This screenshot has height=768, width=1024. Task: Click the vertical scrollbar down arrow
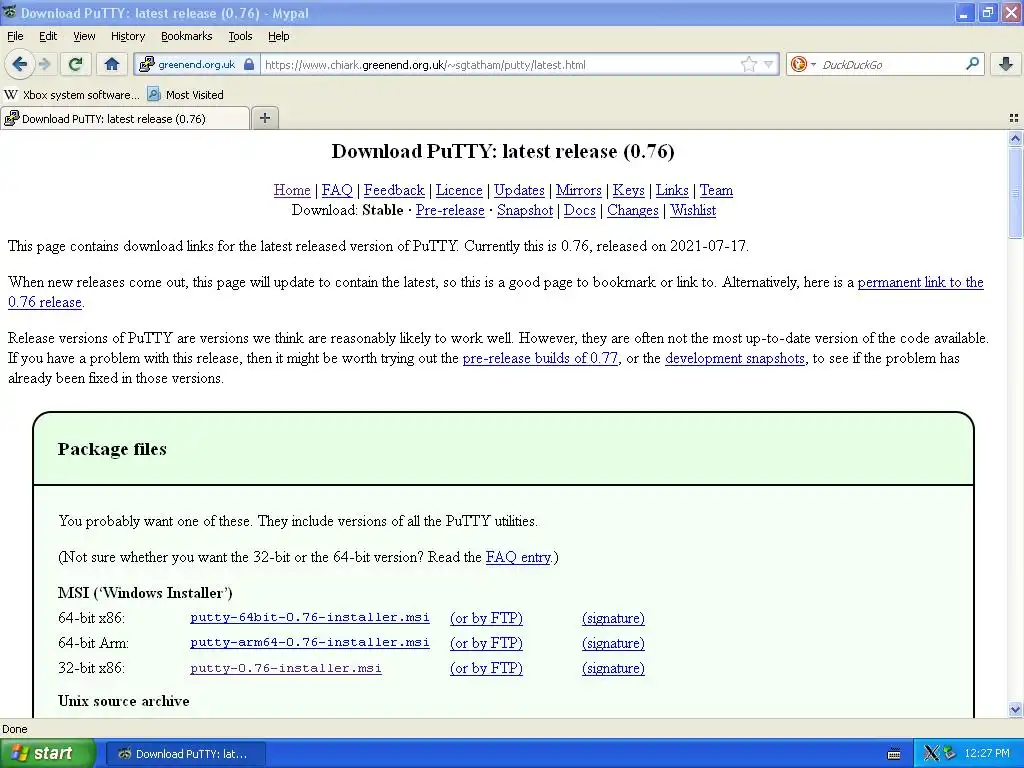click(x=1015, y=709)
